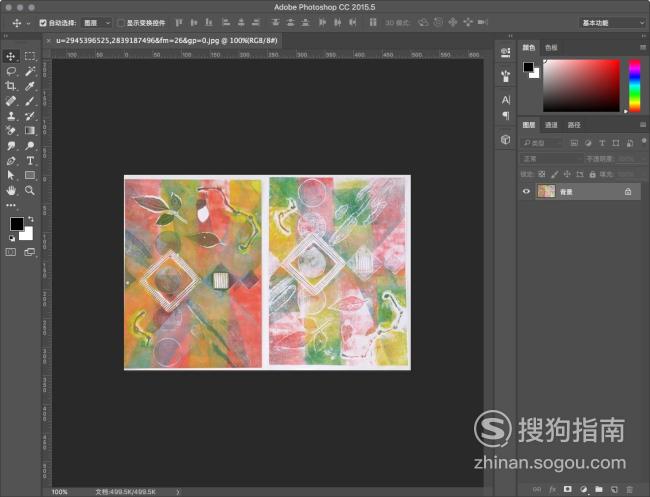Image resolution: width=650 pixels, height=497 pixels.
Task: Select the Clone Stamp tool
Action: click(x=11, y=116)
